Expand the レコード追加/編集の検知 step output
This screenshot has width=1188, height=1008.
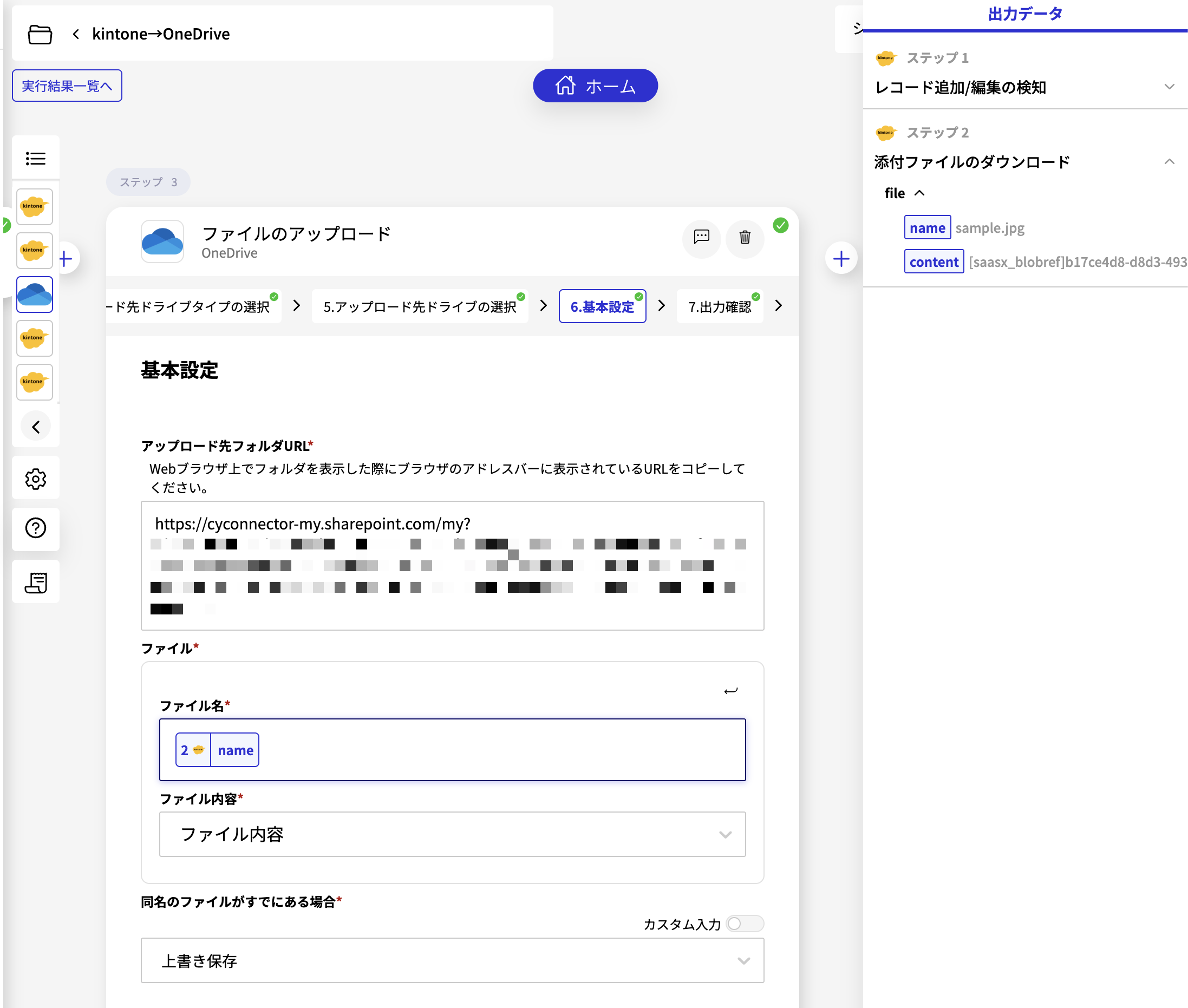click(x=1170, y=87)
